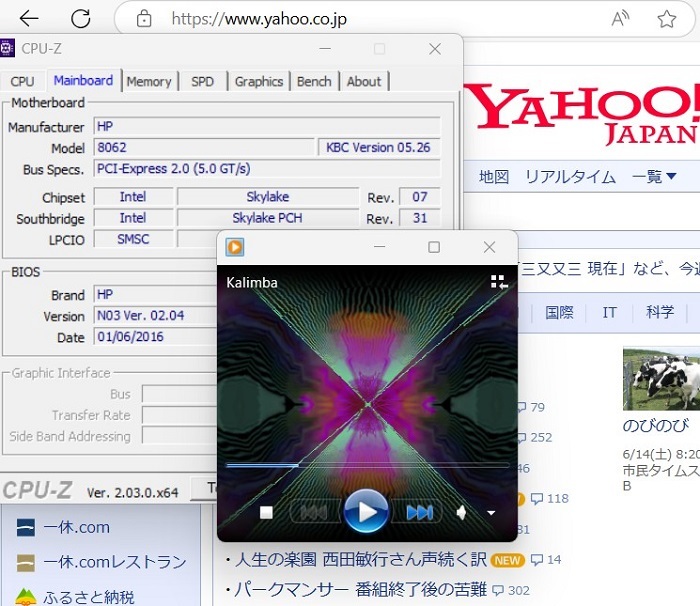
Task: Open the 地図 link
Action: (x=494, y=177)
